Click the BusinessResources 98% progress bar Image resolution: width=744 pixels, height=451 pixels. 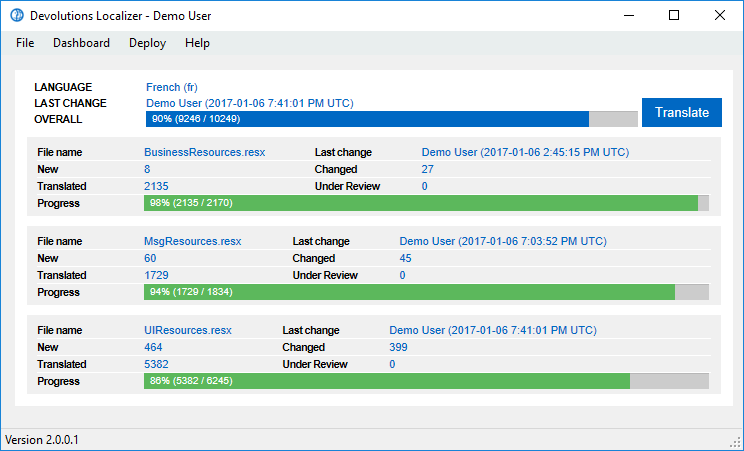pyautogui.click(x=426, y=203)
